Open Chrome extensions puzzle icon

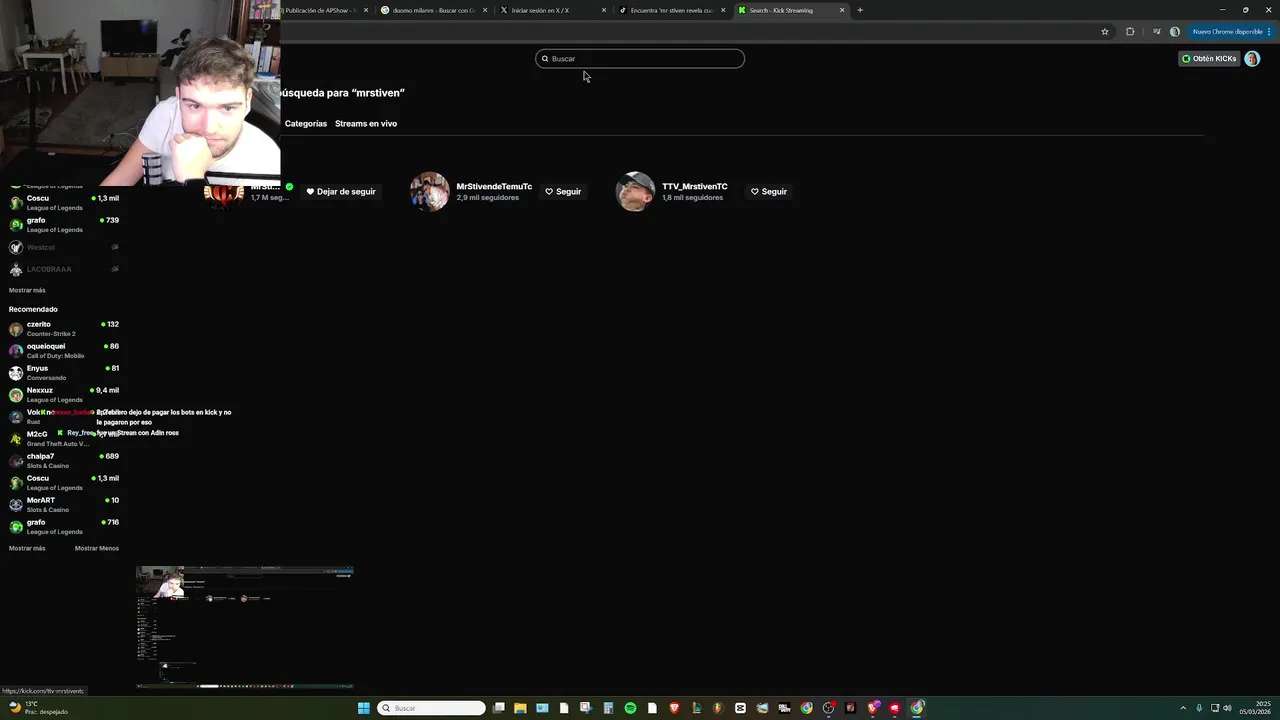(x=1130, y=32)
